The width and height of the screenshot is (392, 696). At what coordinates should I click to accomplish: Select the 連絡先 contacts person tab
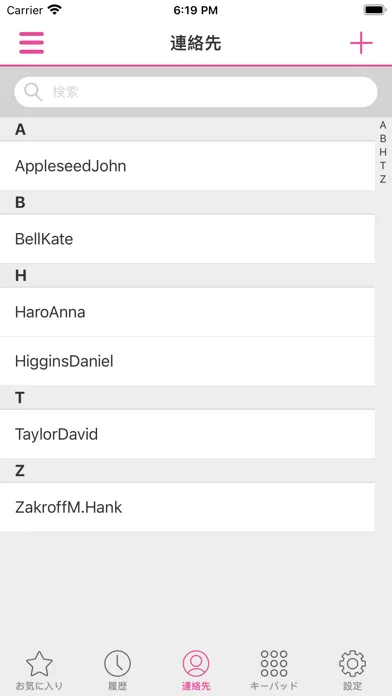[196, 670]
